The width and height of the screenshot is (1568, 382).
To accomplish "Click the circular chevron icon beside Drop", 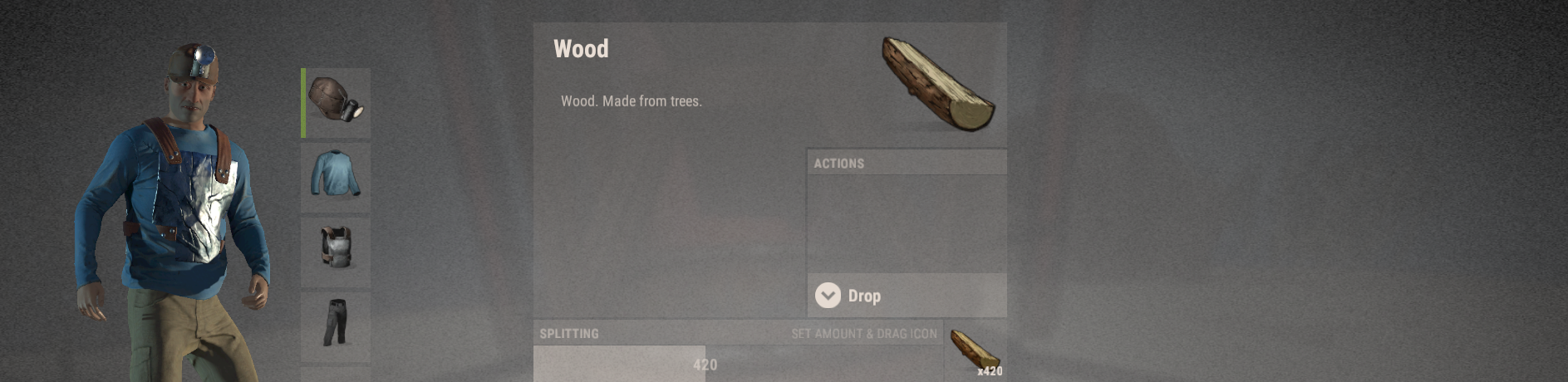I will tap(828, 296).
